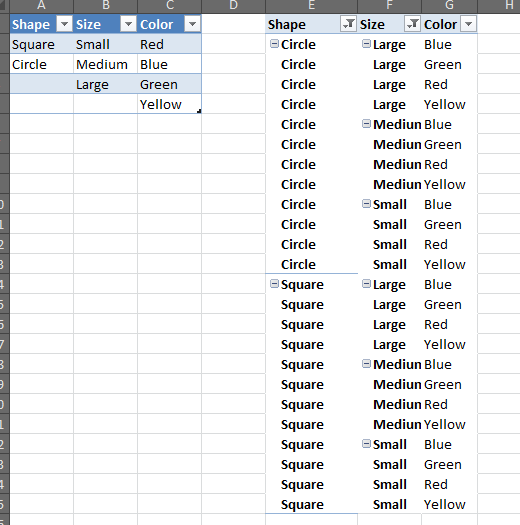Select Blue in first Circle Large row
This screenshot has width=520, height=525.
tap(449, 44)
